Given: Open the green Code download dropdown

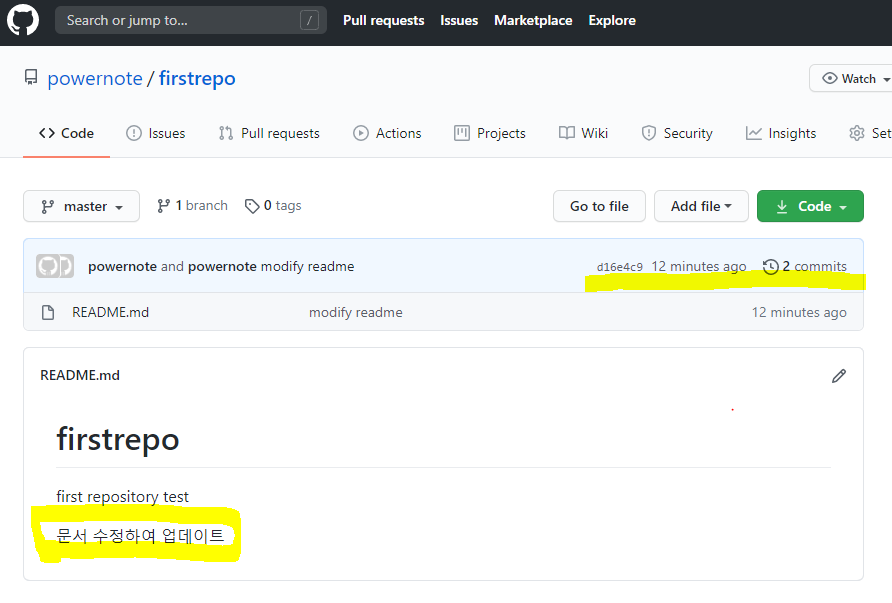Looking at the screenshot, I should click(810, 206).
